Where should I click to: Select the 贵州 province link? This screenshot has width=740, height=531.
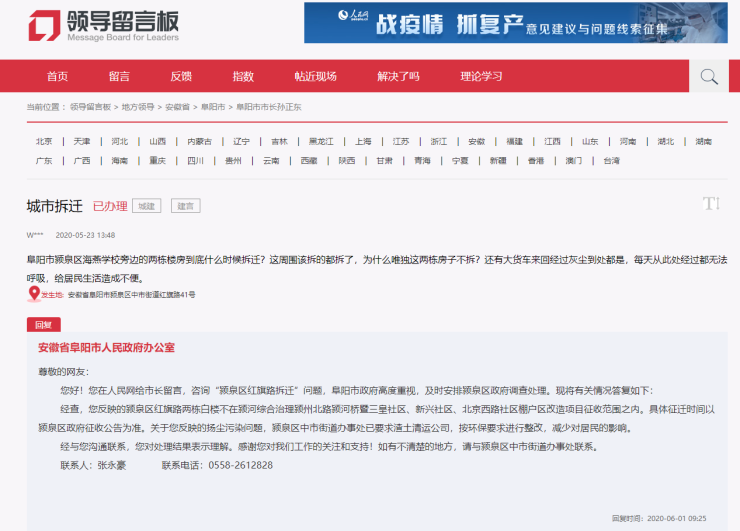click(x=233, y=160)
